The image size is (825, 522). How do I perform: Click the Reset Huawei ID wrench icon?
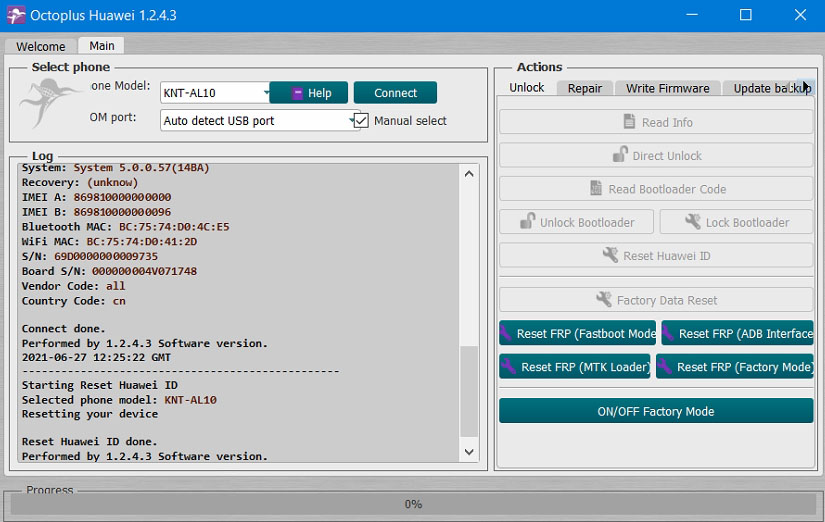[x=610, y=255]
